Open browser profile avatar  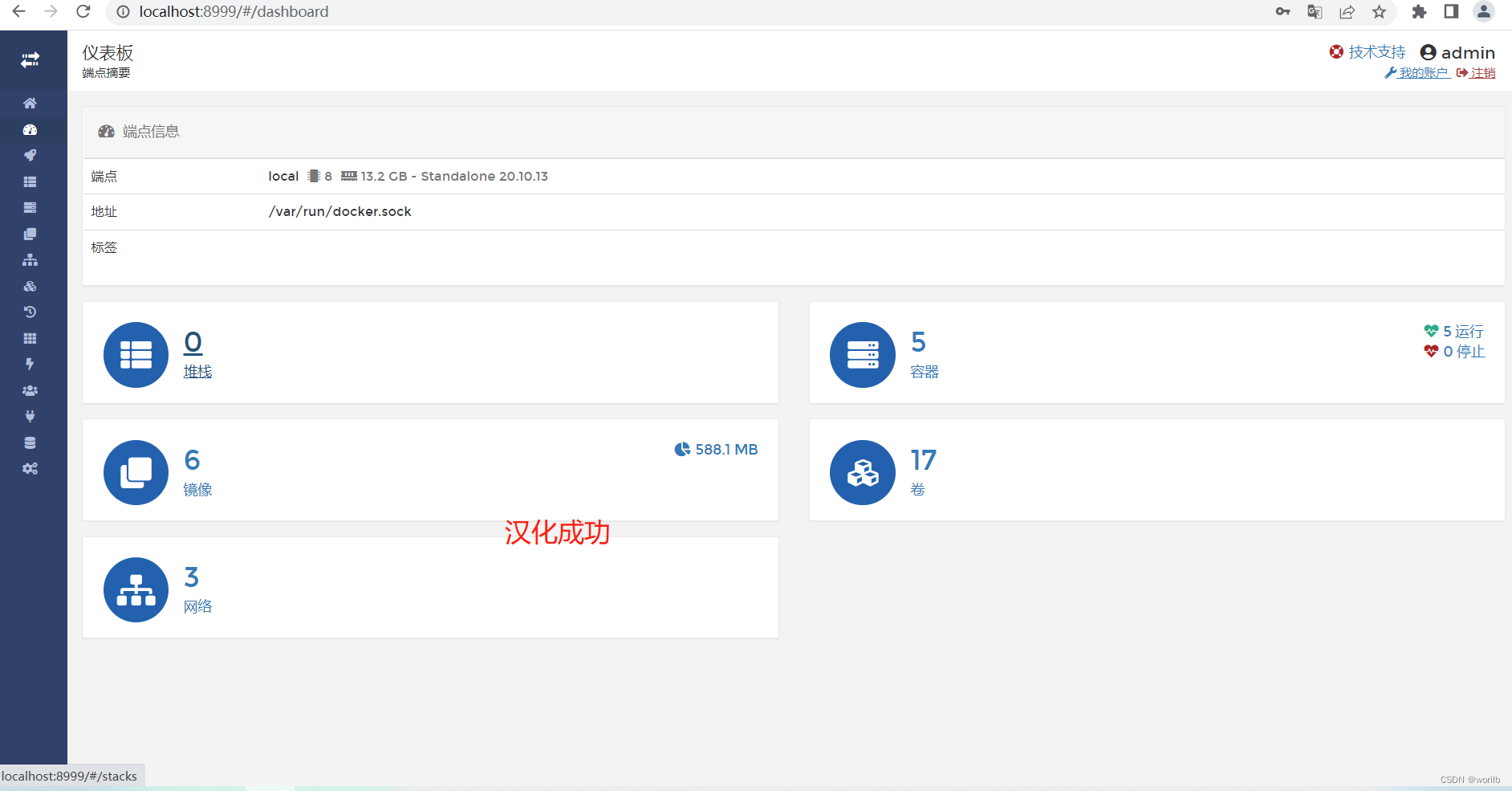pyautogui.click(x=1484, y=11)
